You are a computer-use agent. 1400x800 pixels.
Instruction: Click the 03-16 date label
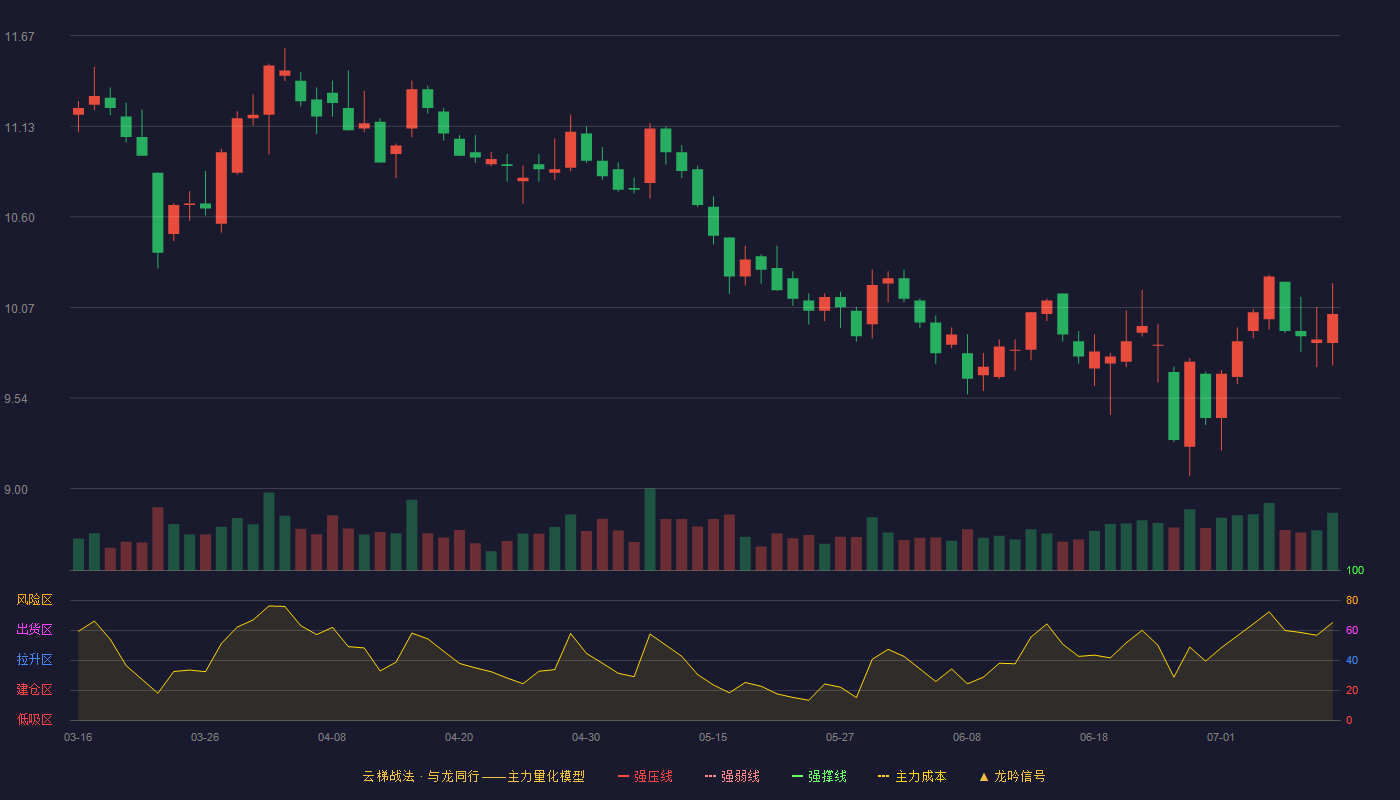[x=78, y=737]
